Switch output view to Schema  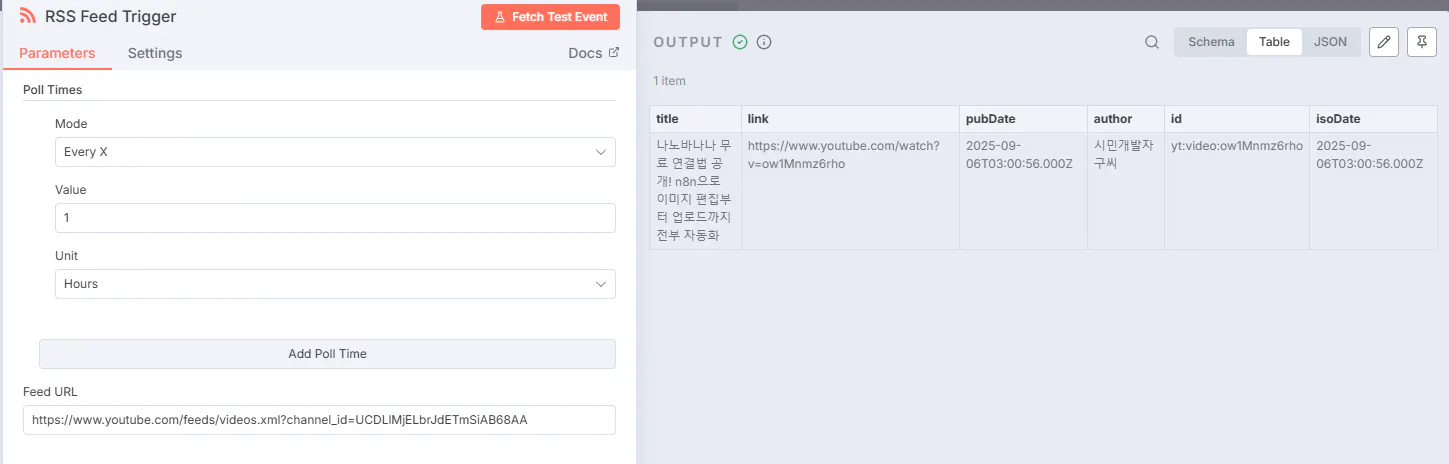(x=1211, y=42)
